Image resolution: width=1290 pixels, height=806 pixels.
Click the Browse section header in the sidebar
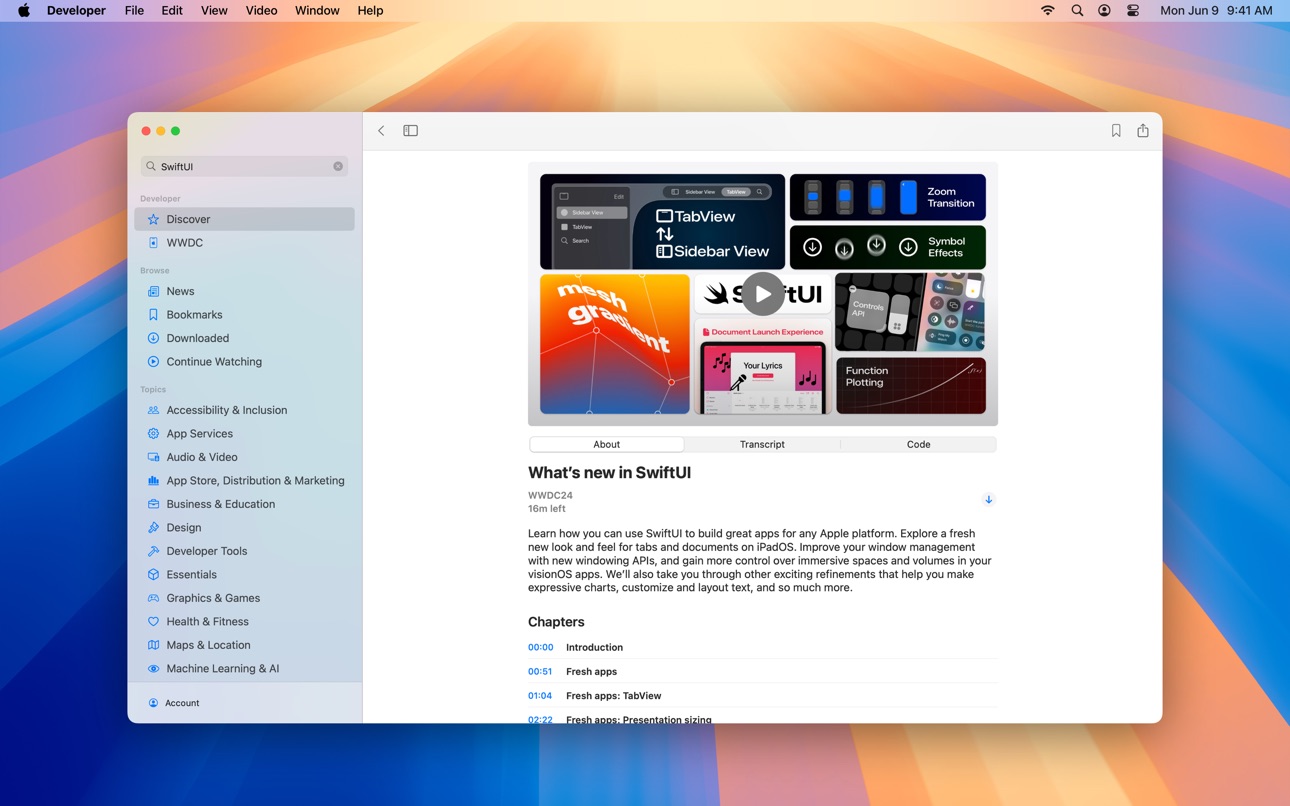click(x=155, y=270)
